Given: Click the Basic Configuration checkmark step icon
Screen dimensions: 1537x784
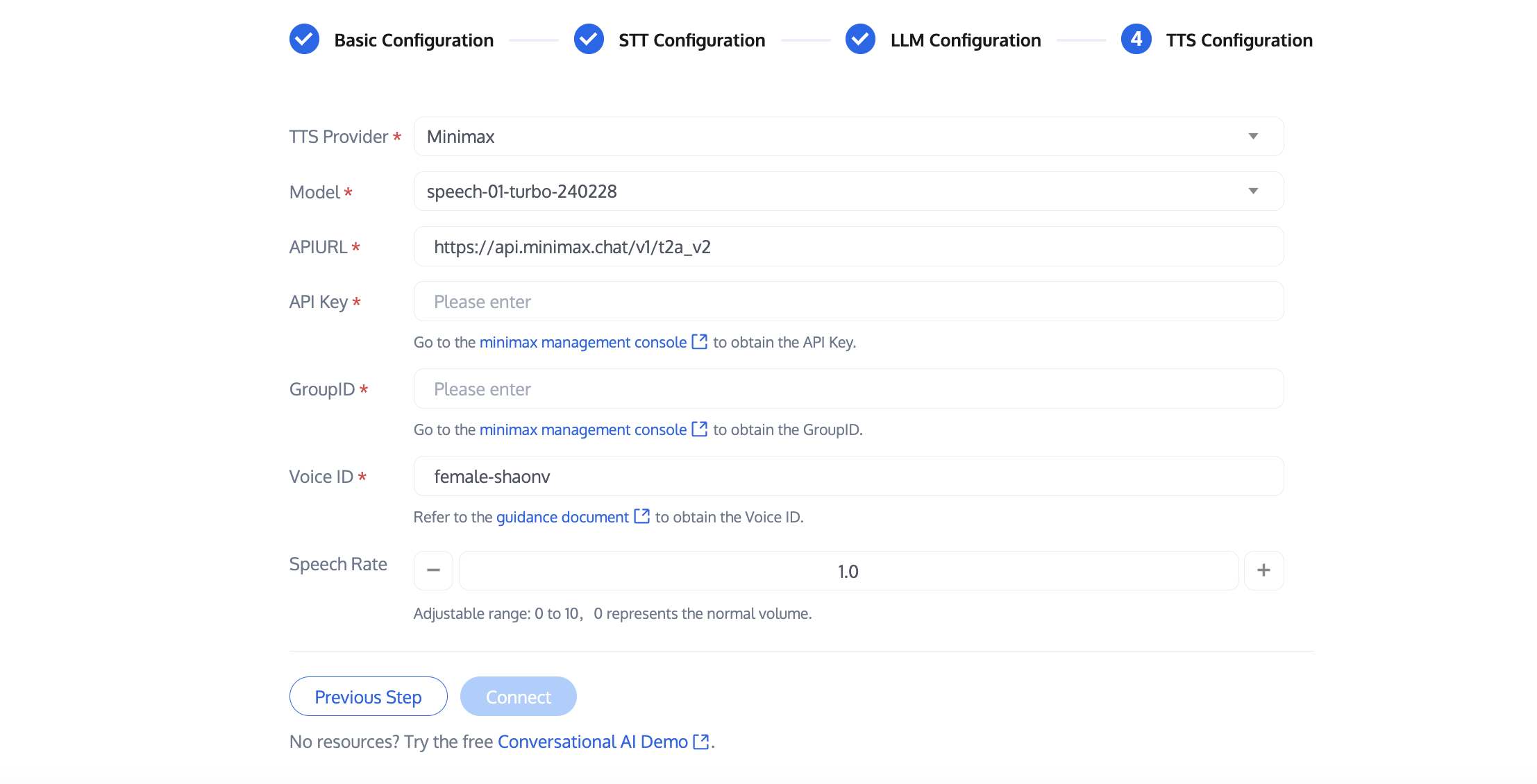Looking at the screenshot, I should 304,40.
